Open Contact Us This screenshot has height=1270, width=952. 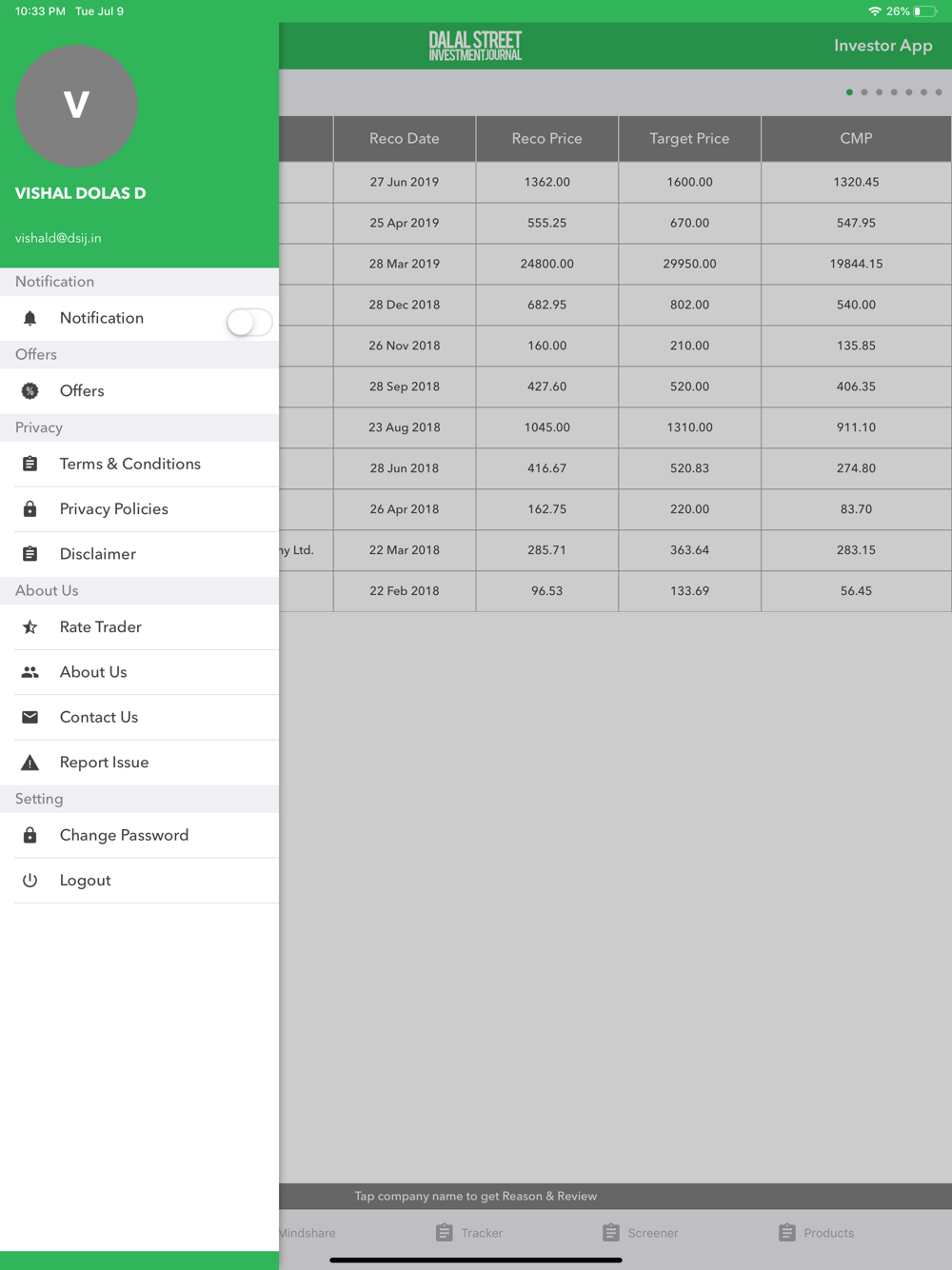click(139, 717)
